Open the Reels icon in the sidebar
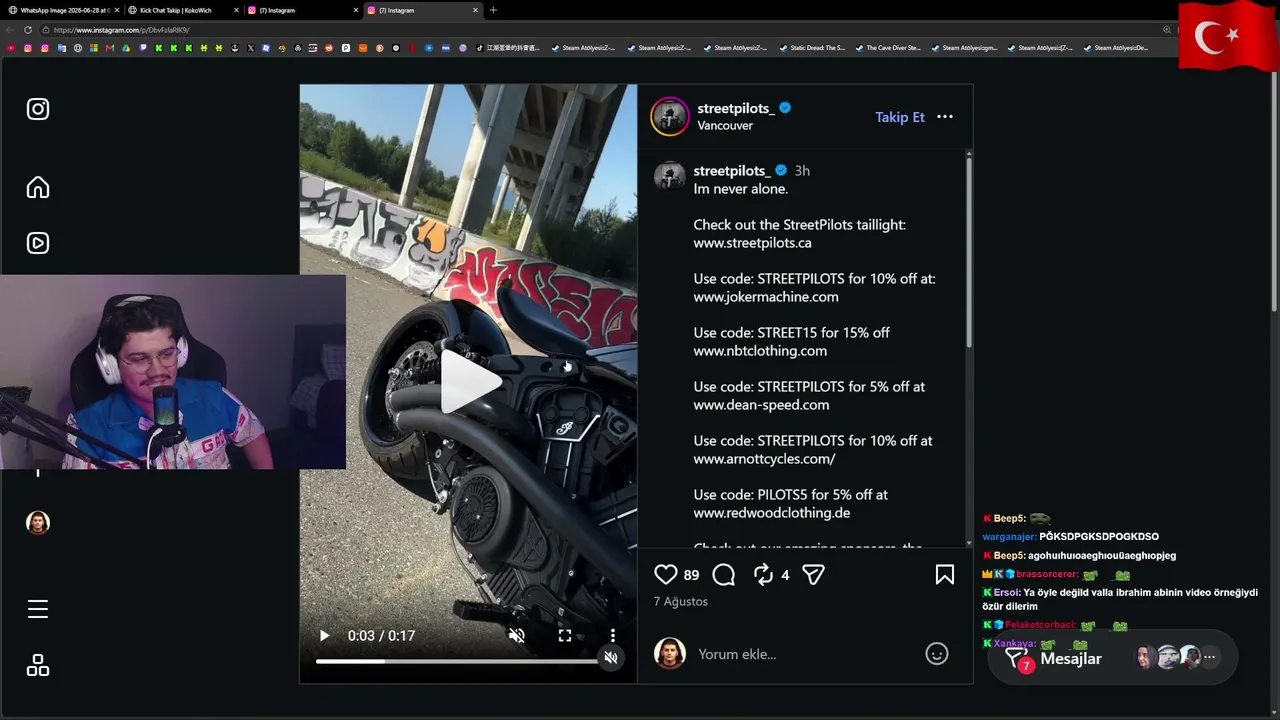1280x720 pixels. 38,243
